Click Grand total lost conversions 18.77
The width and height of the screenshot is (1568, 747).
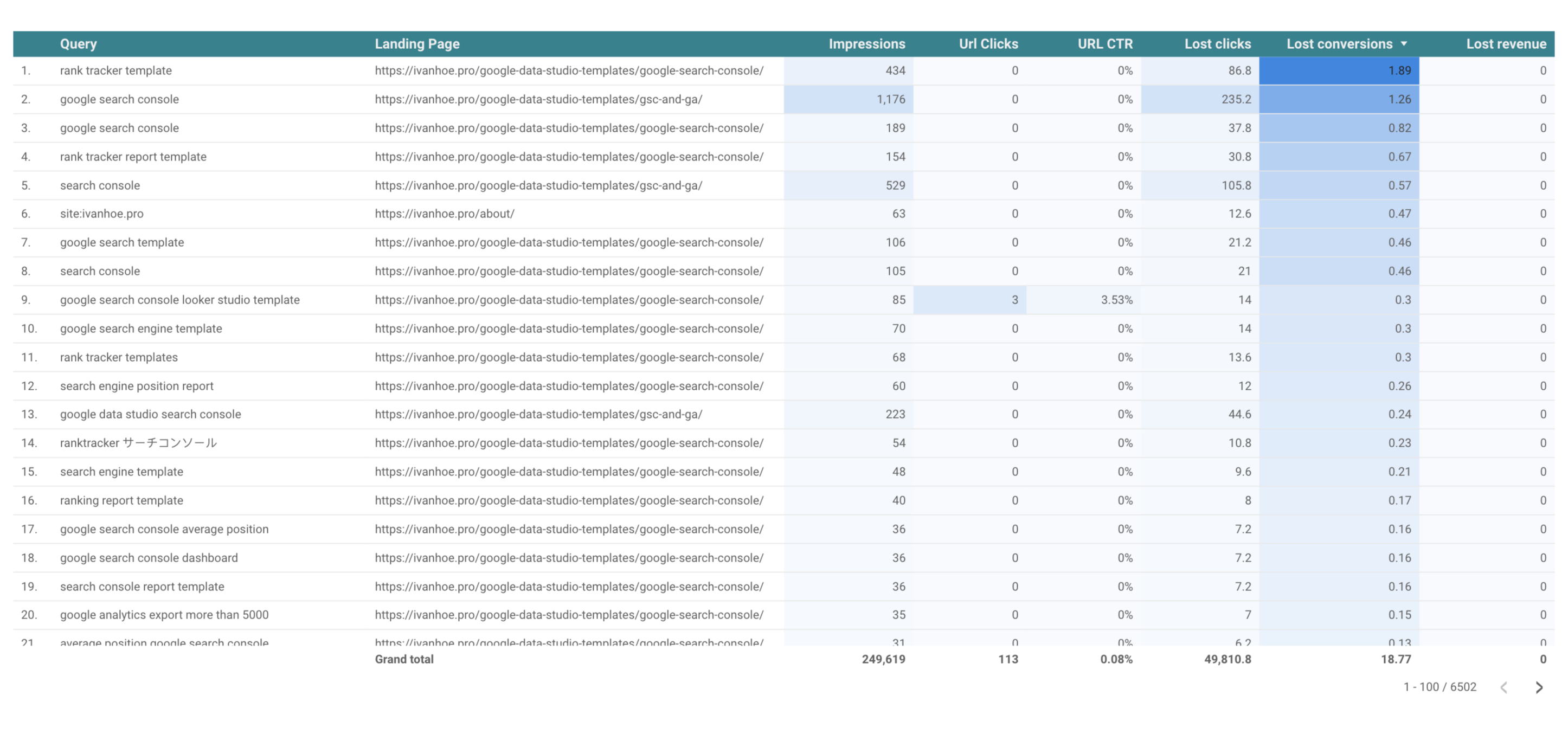pyautogui.click(x=1395, y=659)
